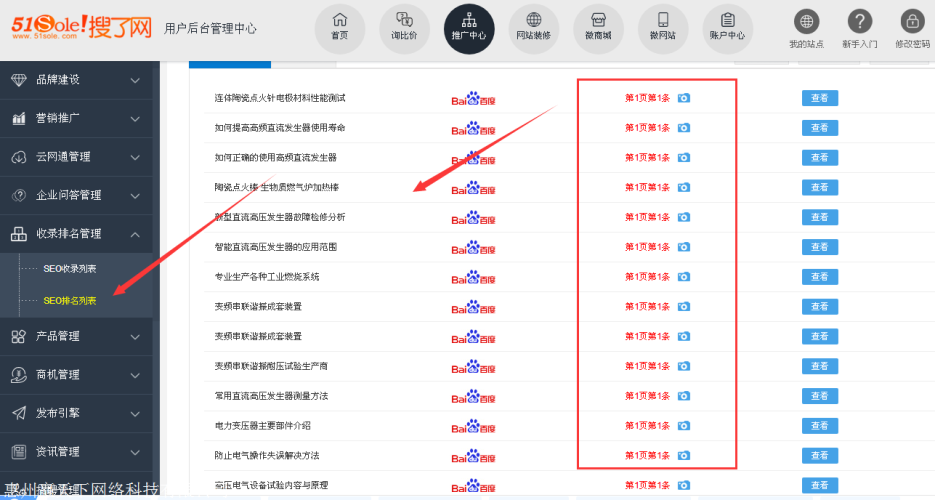
Task: Click 修改密码 lock icon
Action: (912, 22)
